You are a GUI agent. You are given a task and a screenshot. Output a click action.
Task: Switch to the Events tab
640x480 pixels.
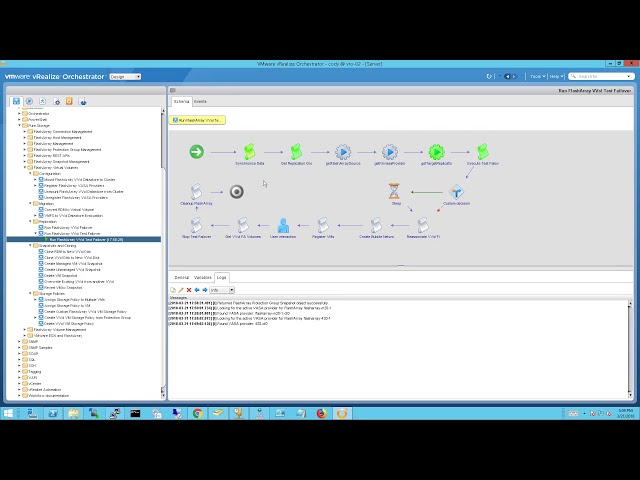tap(200, 102)
